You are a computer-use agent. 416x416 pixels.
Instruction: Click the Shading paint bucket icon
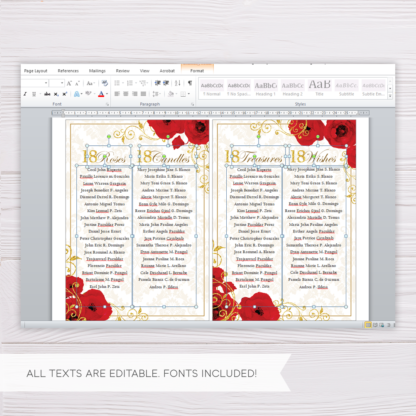pyautogui.click(x=171, y=94)
